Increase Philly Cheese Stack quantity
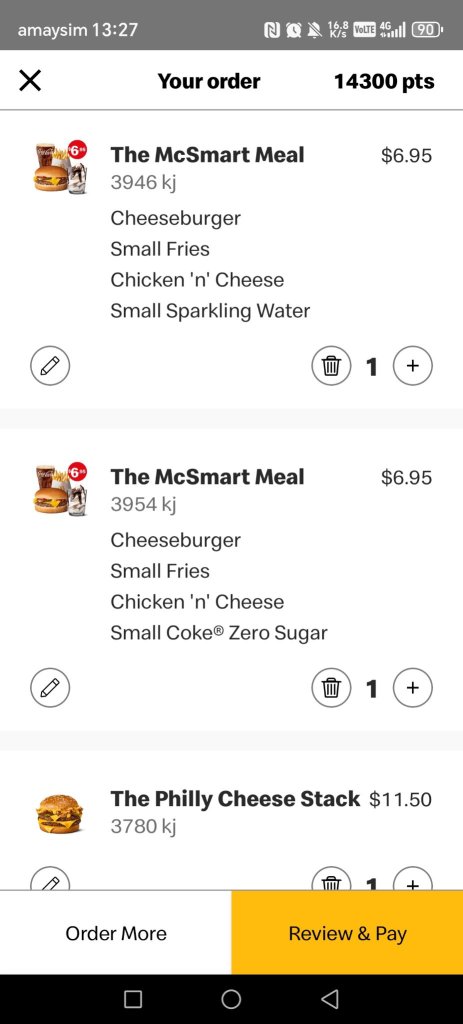463x1024 pixels. coord(413,878)
